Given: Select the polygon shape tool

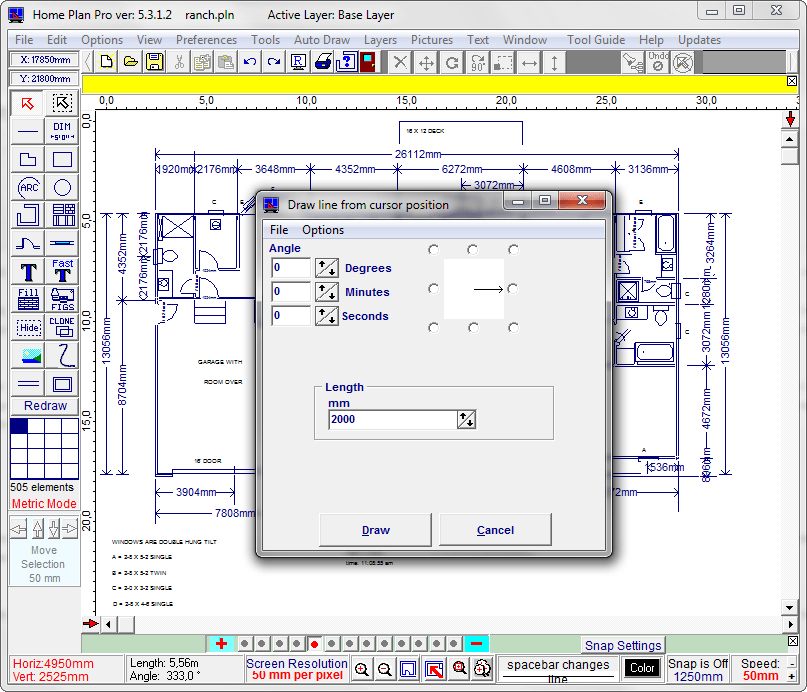Looking at the screenshot, I should (28, 159).
